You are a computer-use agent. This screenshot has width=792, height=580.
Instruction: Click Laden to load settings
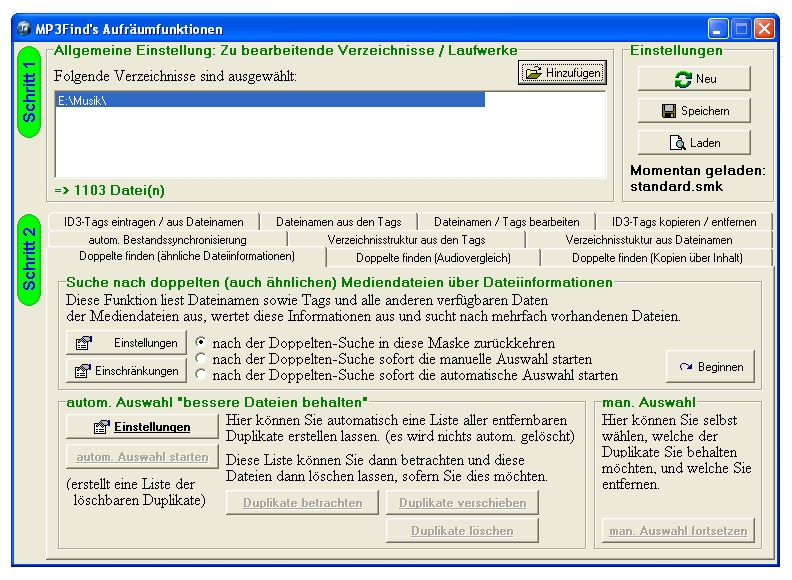click(x=694, y=143)
